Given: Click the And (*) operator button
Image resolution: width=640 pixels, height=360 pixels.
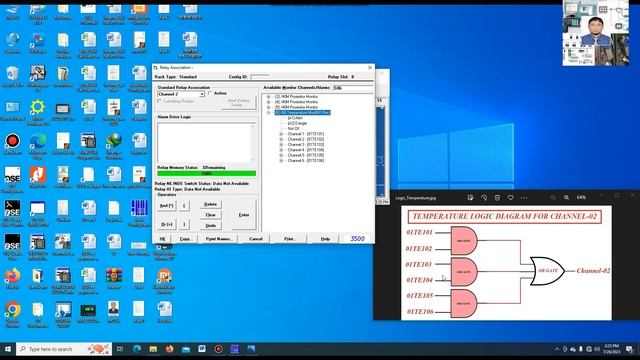Looking at the screenshot, I should (166, 206).
